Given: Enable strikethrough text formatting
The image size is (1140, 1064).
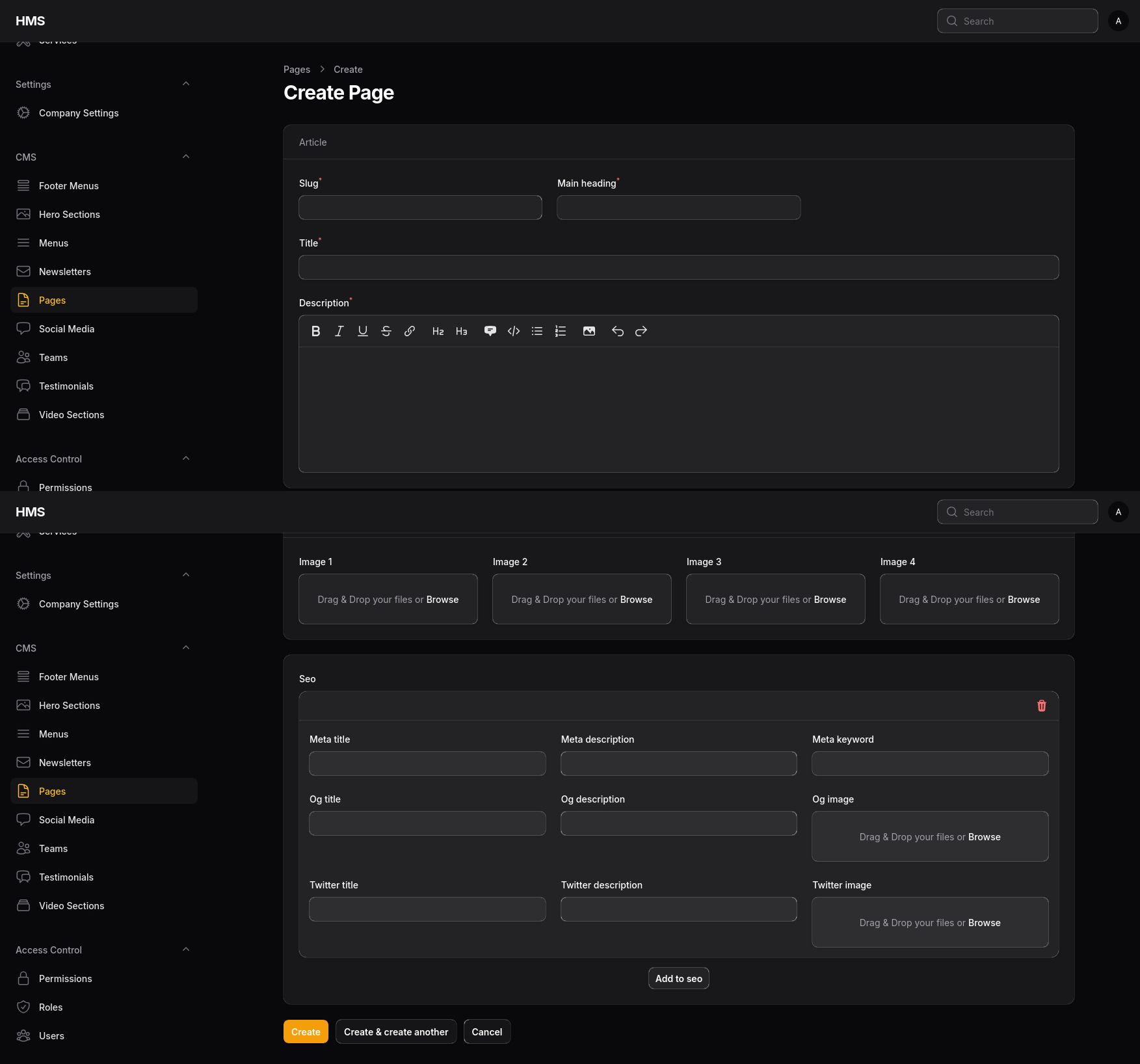Looking at the screenshot, I should click(x=386, y=331).
